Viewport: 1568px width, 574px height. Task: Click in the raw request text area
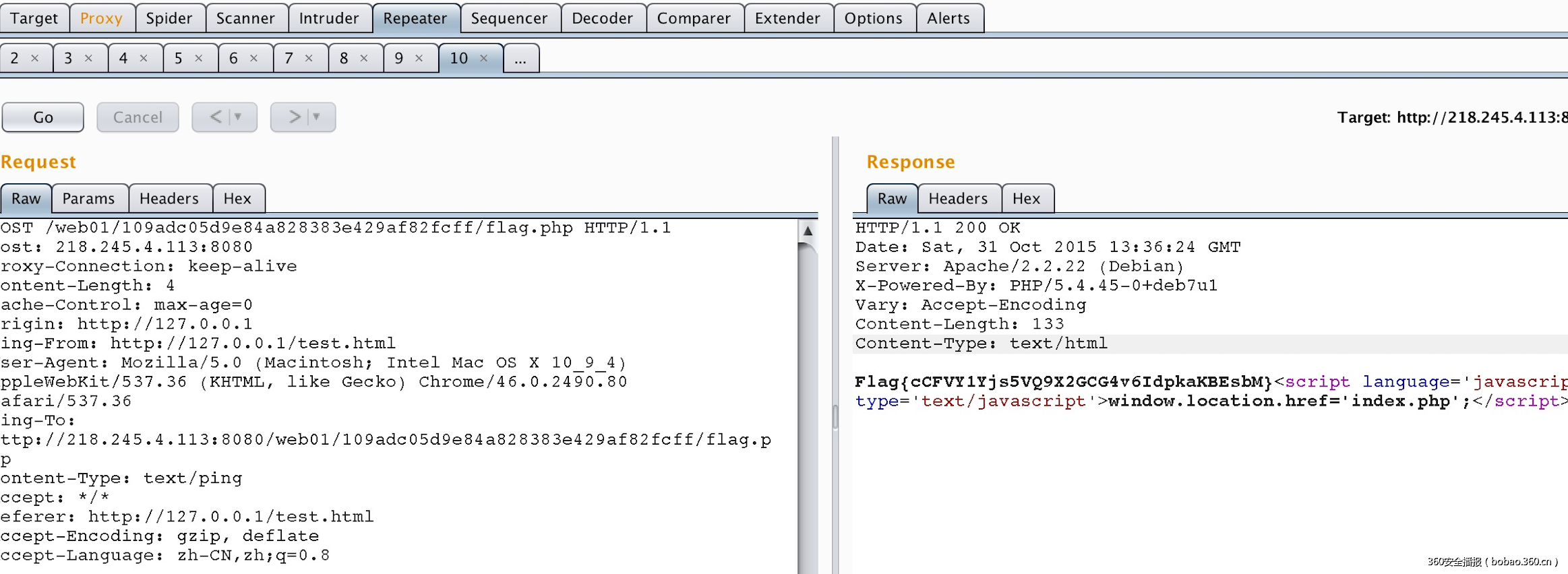pyautogui.click(x=404, y=404)
